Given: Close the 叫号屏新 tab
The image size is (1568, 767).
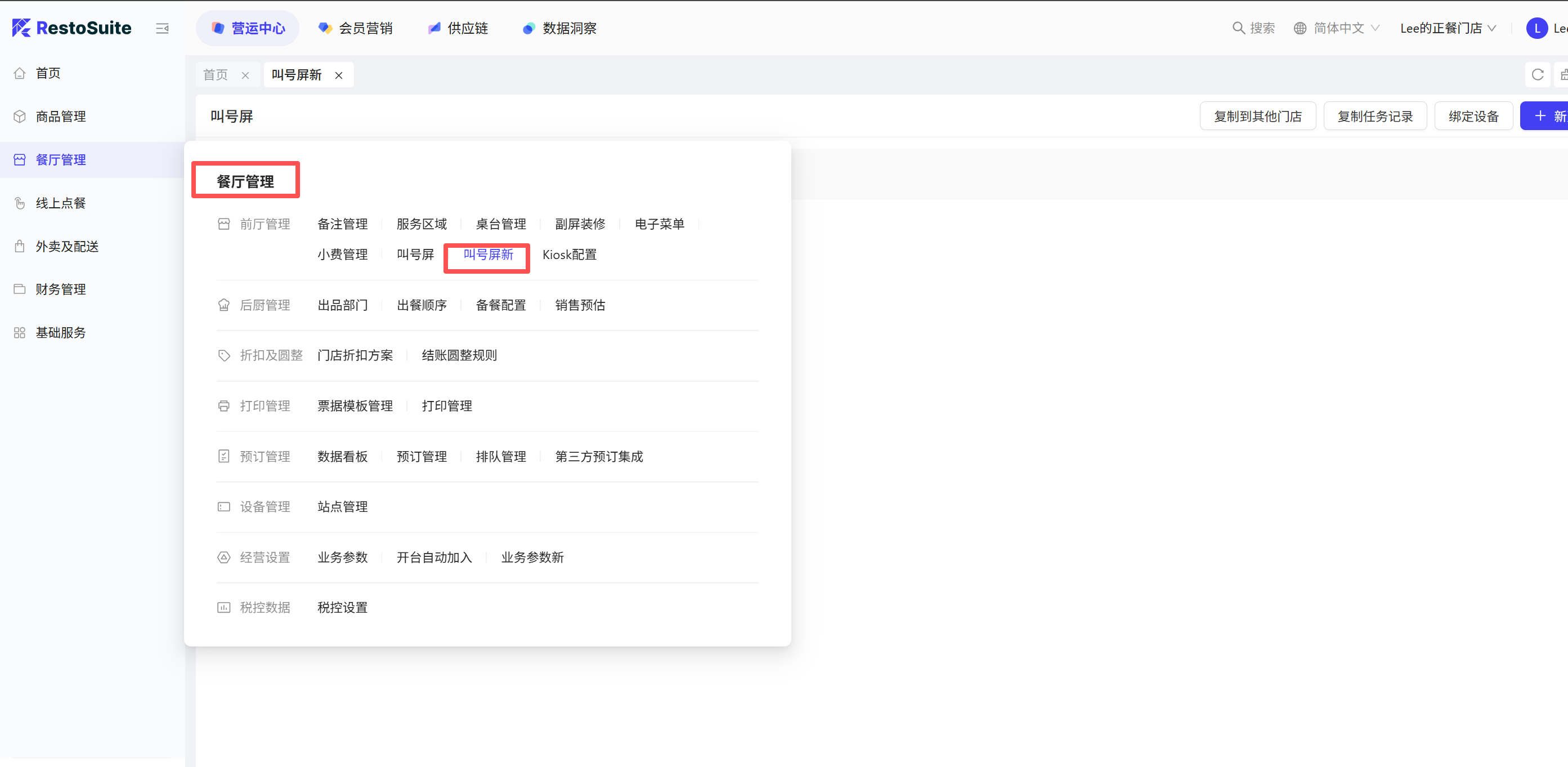Looking at the screenshot, I should [339, 75].
